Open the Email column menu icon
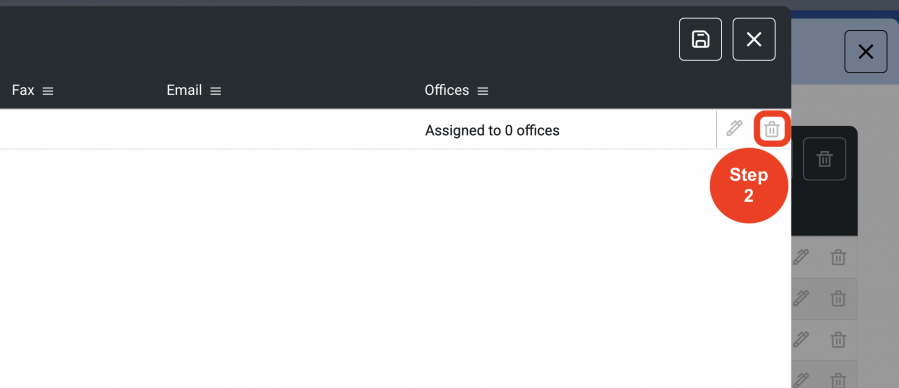 coord(216,91)
